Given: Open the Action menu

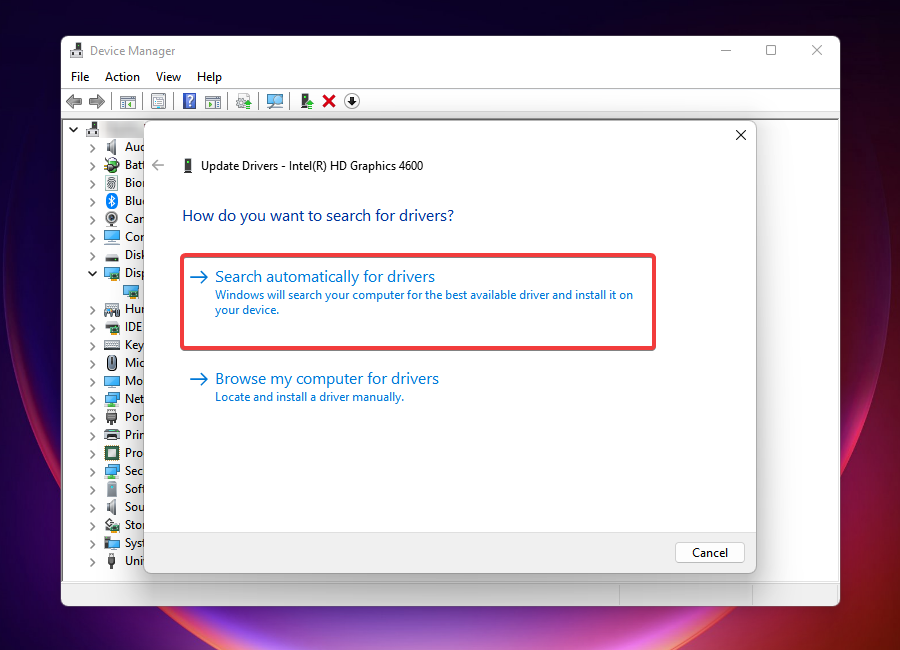Looking at the screenshot, I should [122, 77].
